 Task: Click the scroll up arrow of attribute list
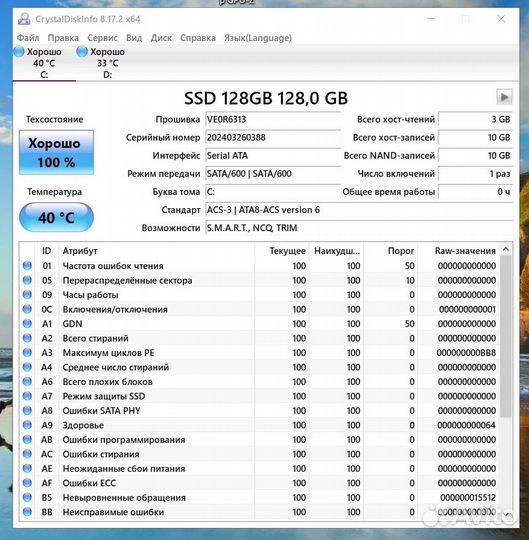(x=506, y=249)
